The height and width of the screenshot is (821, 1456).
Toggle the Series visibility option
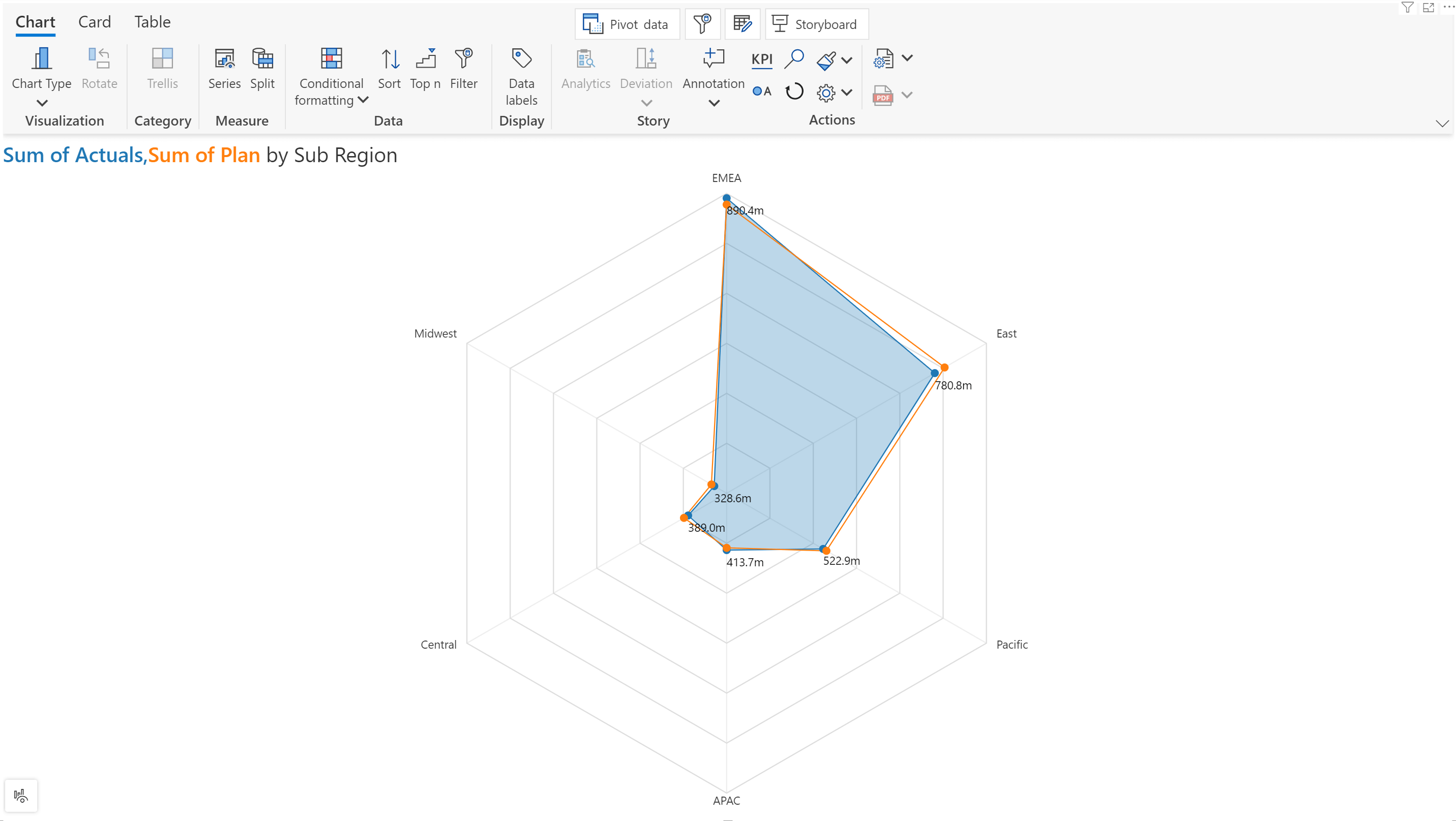(223, 67)
